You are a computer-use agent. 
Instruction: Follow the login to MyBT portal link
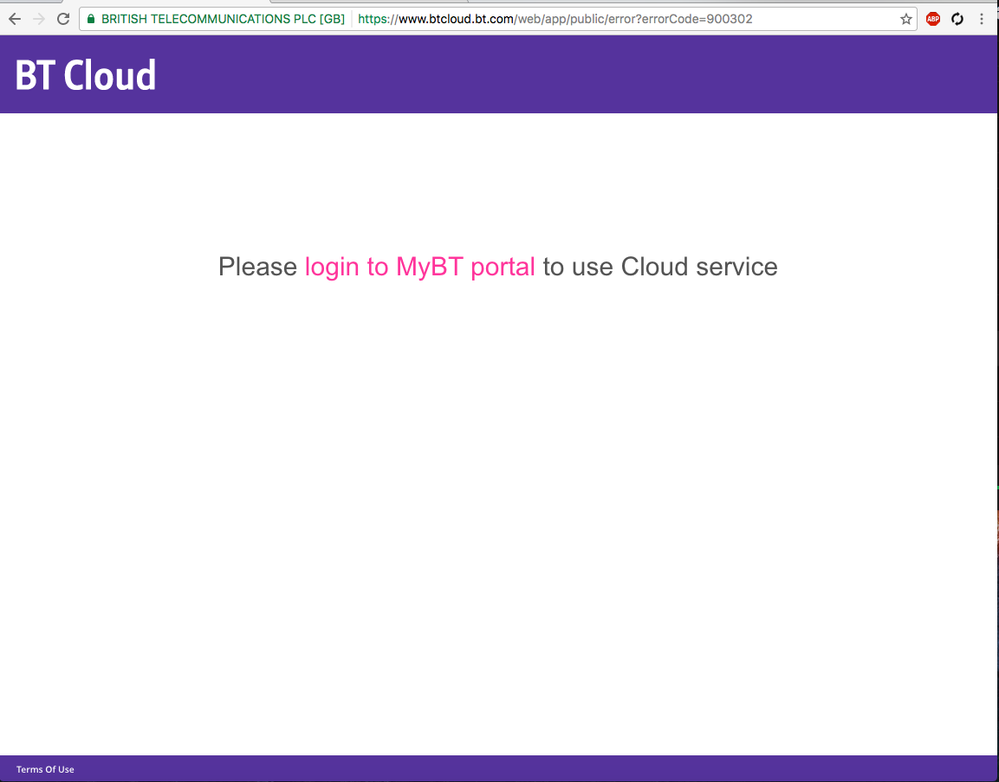point(420,266)
